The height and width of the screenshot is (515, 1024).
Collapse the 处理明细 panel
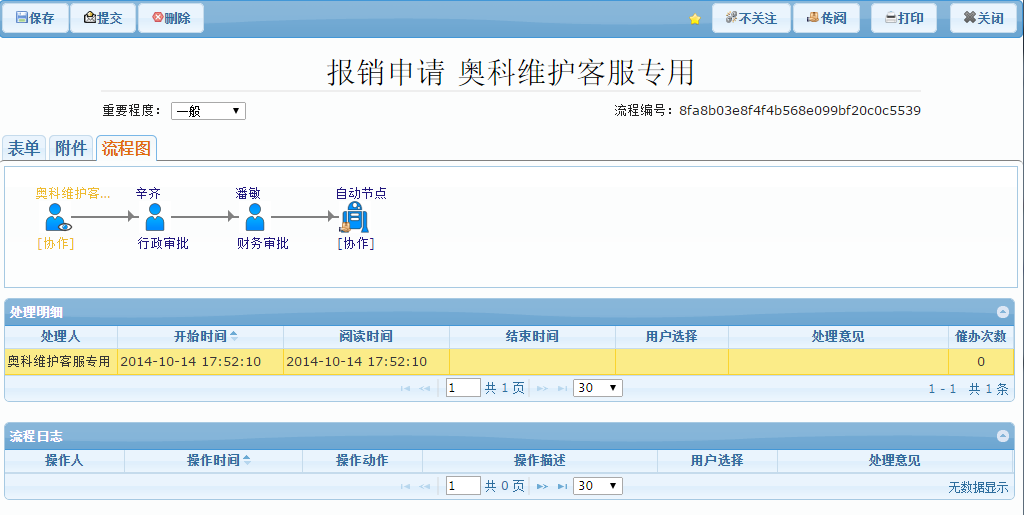tap(1002, 312)
